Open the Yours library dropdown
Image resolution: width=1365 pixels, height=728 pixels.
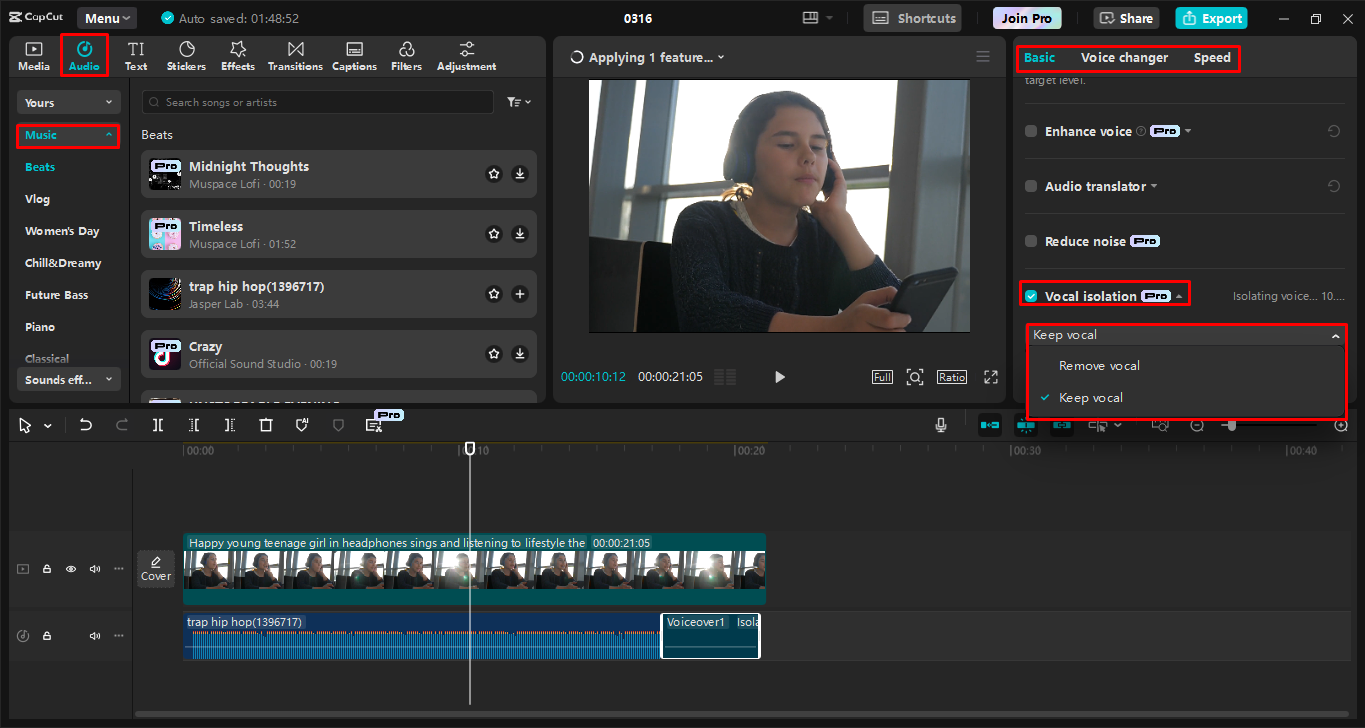(67, 101)
